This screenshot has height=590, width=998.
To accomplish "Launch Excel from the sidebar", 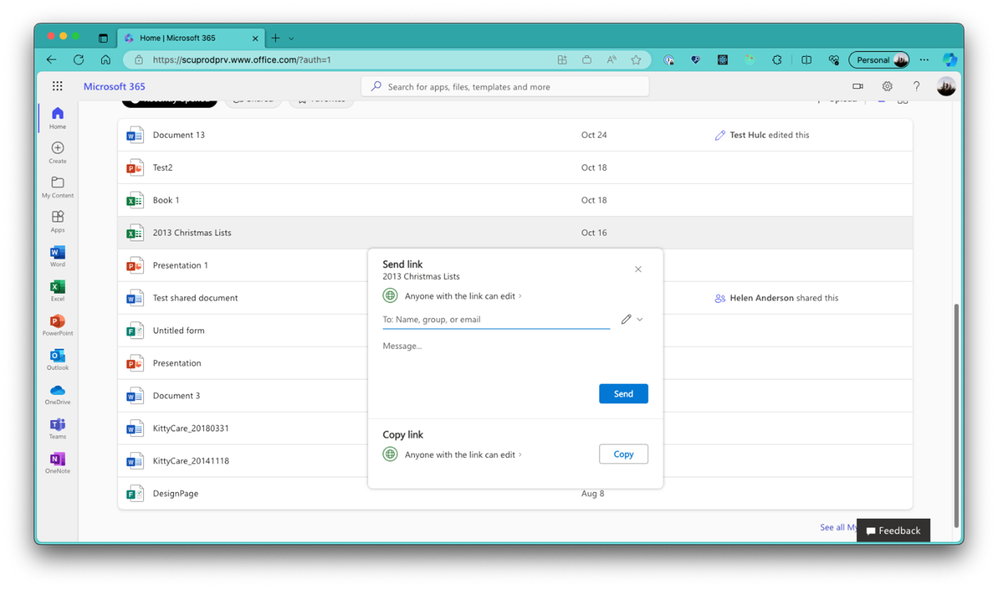I will tap(57, 290).
